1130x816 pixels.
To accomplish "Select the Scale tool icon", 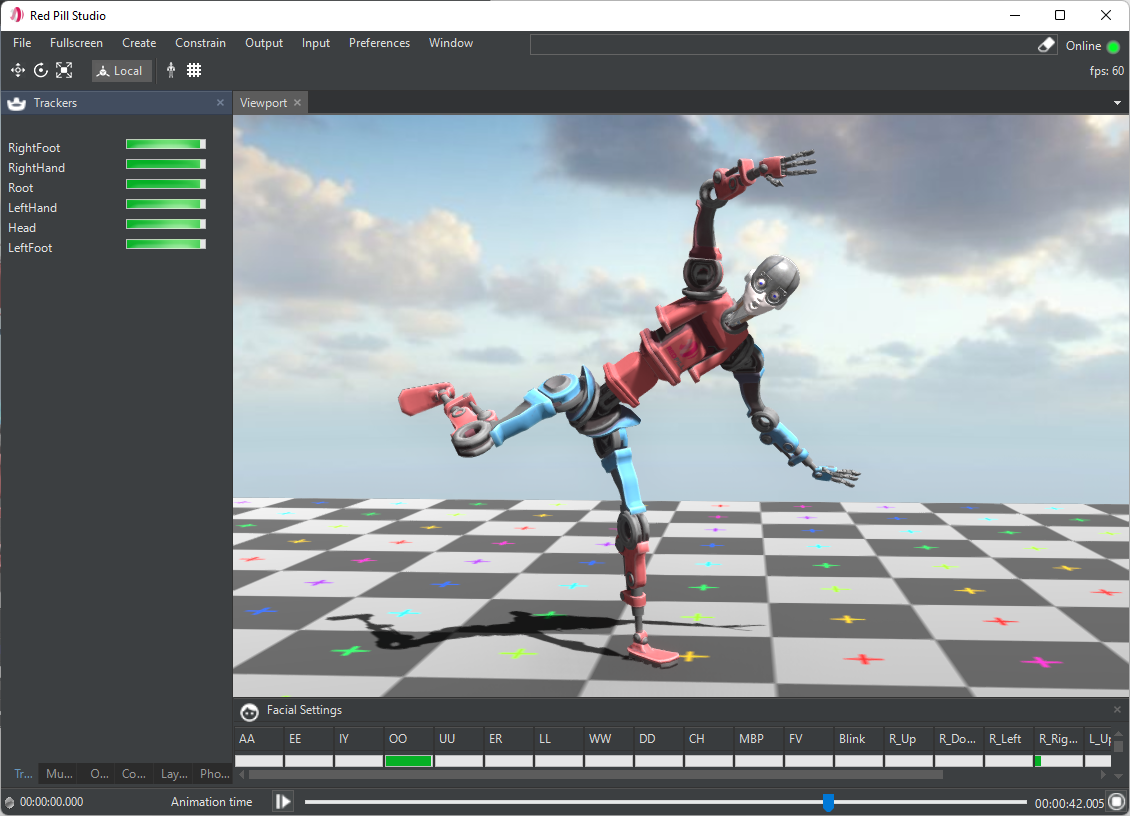I will pos(64,70).
